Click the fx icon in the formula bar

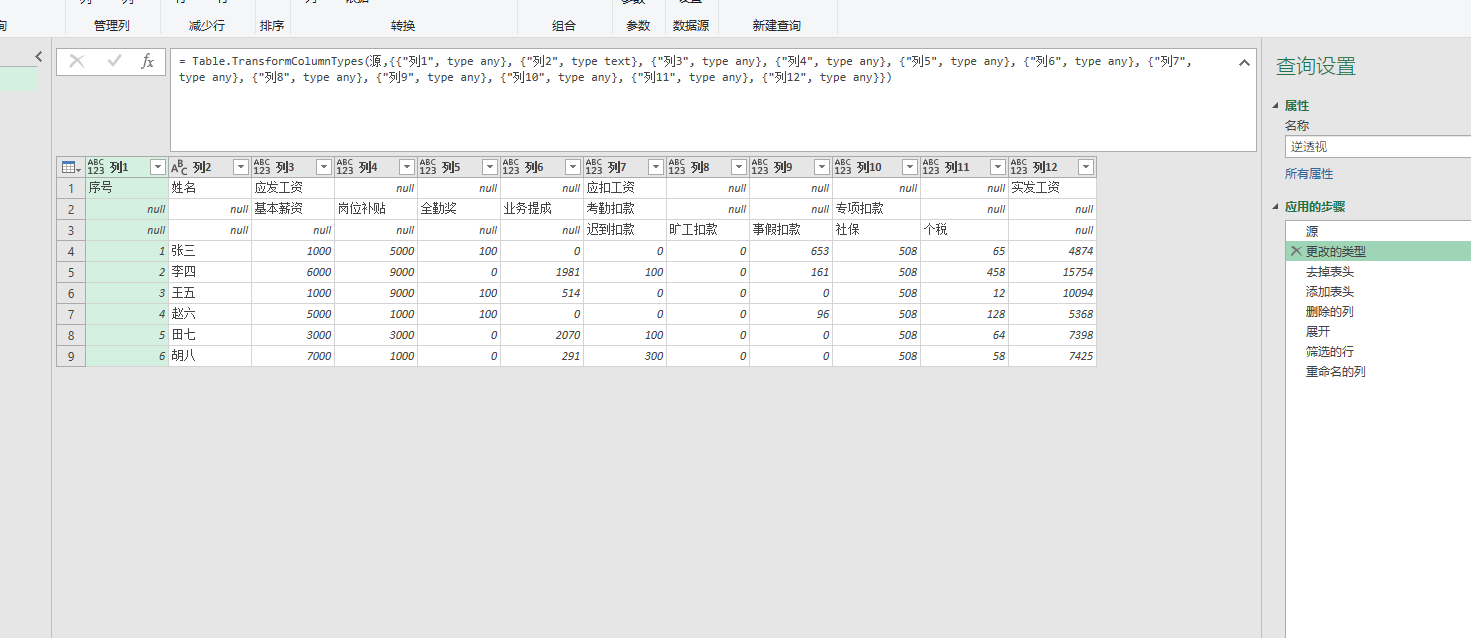(x=147, y=61)
